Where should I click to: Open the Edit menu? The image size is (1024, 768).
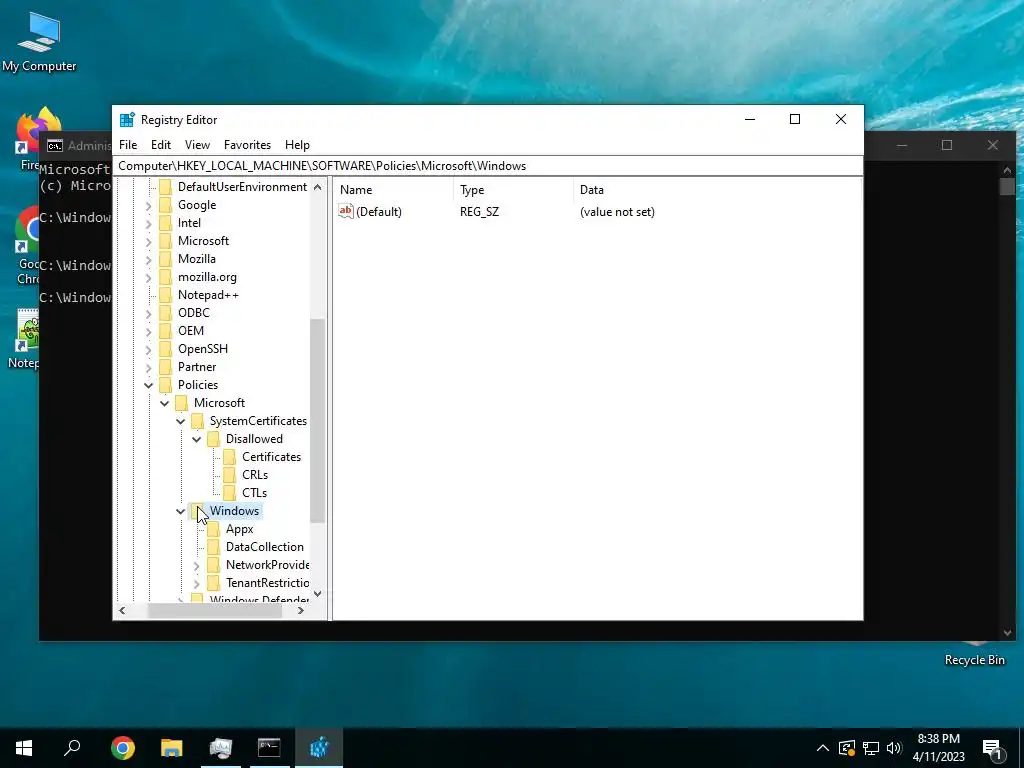[x=161, y=145]
